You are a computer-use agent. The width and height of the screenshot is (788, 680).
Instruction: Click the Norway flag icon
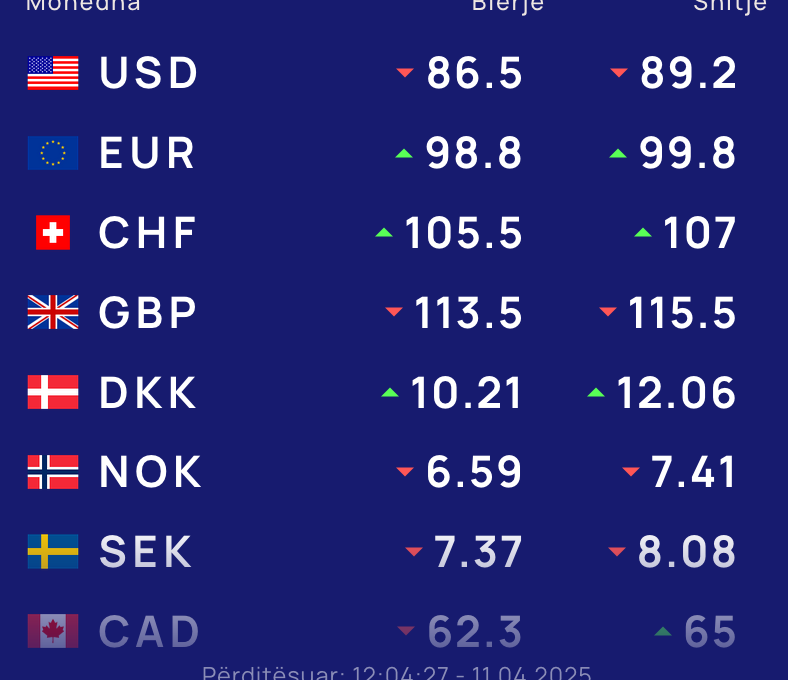pos(53,472)
